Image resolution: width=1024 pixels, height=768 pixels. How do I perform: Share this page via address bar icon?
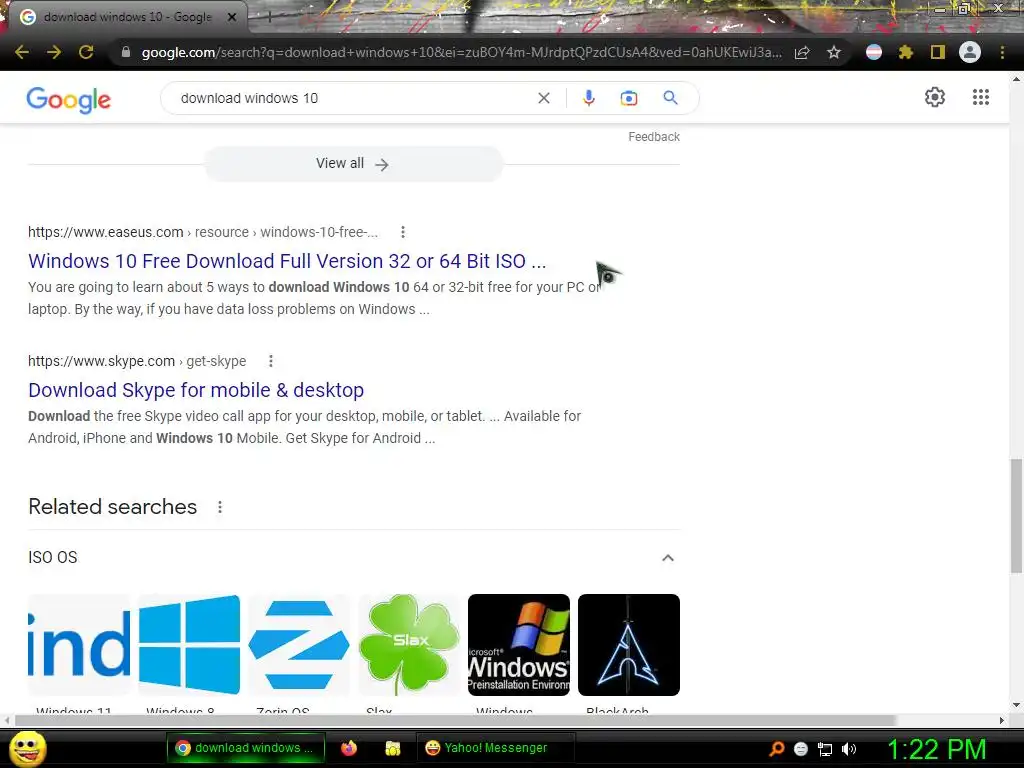803,52
